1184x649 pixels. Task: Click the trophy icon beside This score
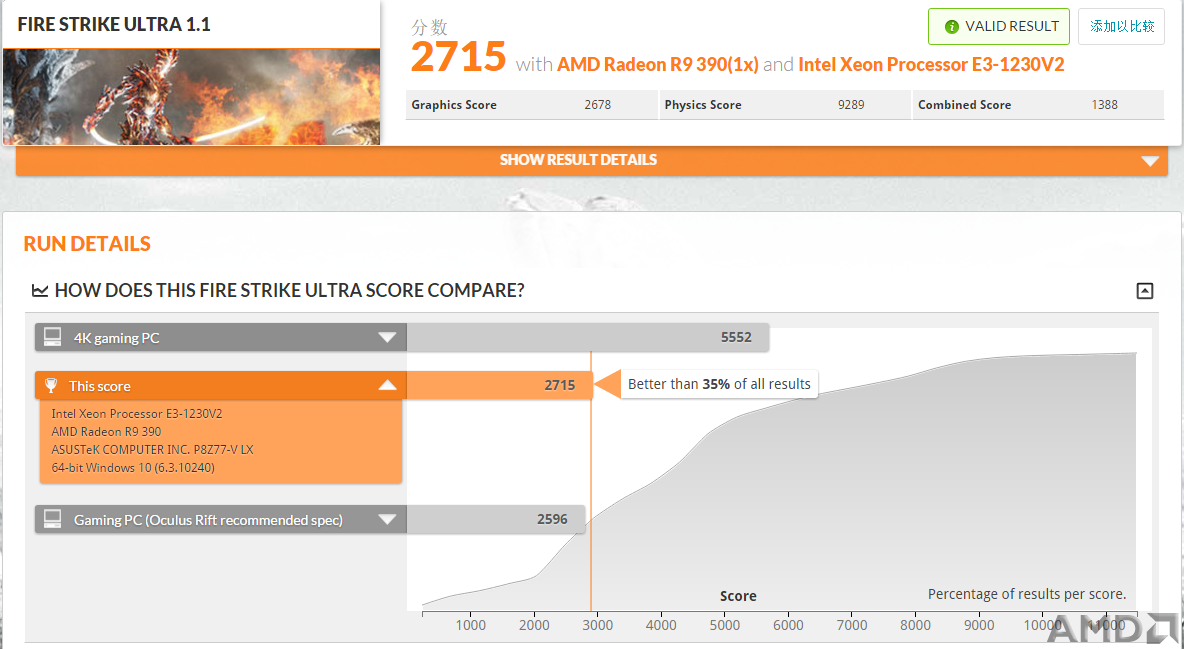[x=51, y=385]
